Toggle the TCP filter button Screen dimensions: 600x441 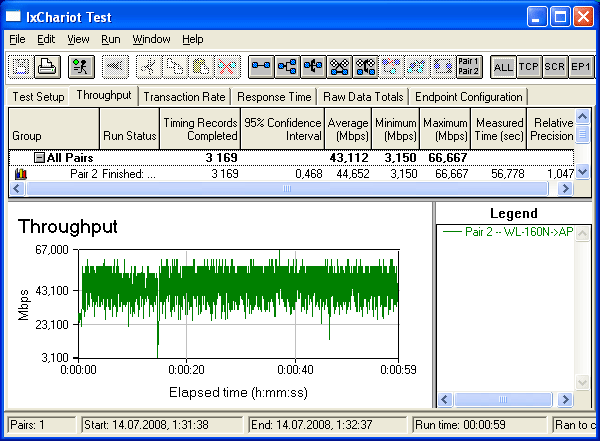tap(529, 67)
